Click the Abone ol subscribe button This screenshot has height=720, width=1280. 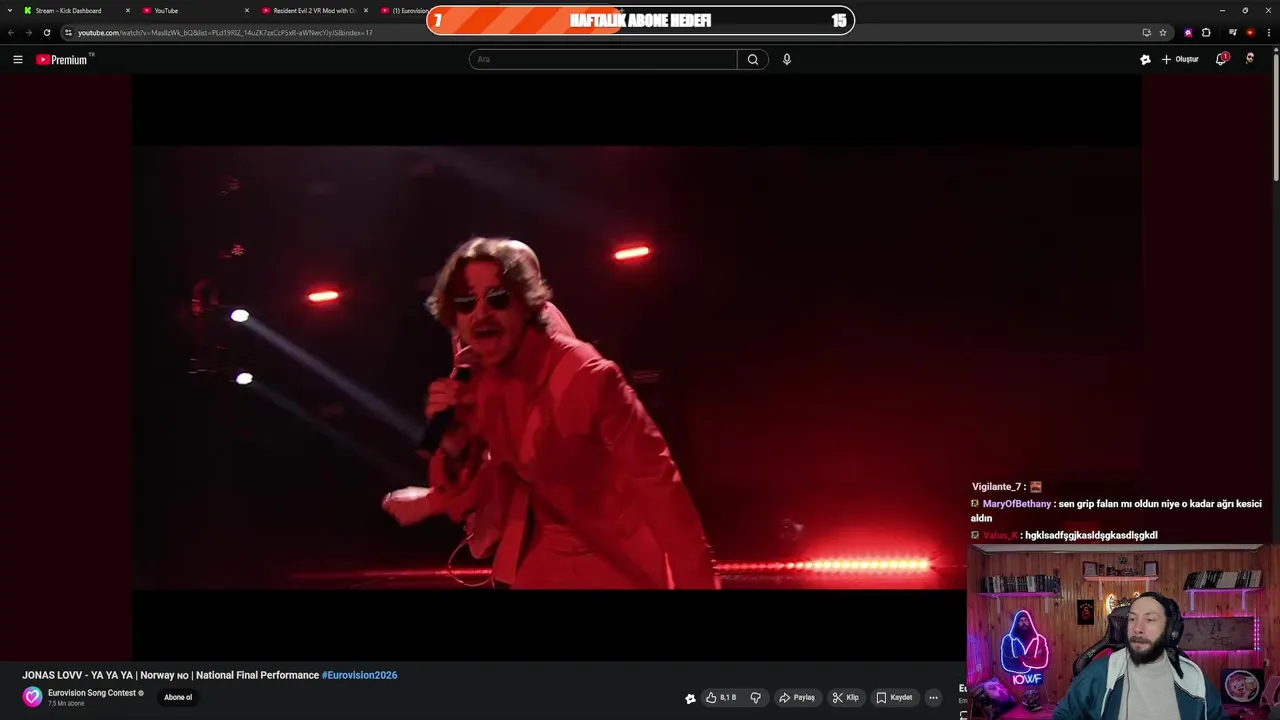coord(178,698)
